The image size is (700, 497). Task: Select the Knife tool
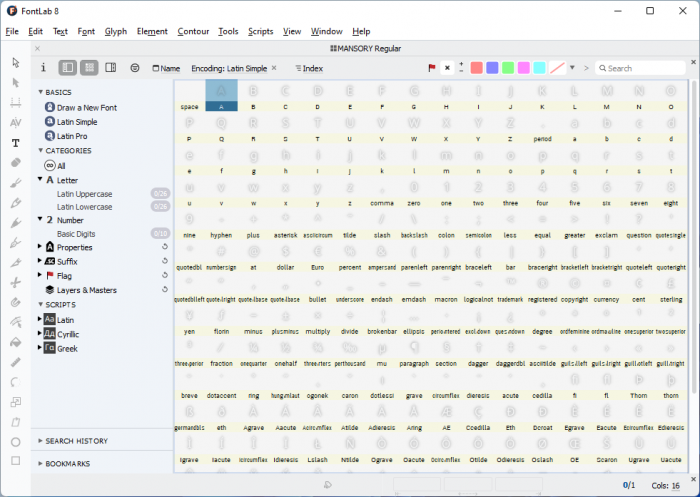tap(16, 282)
